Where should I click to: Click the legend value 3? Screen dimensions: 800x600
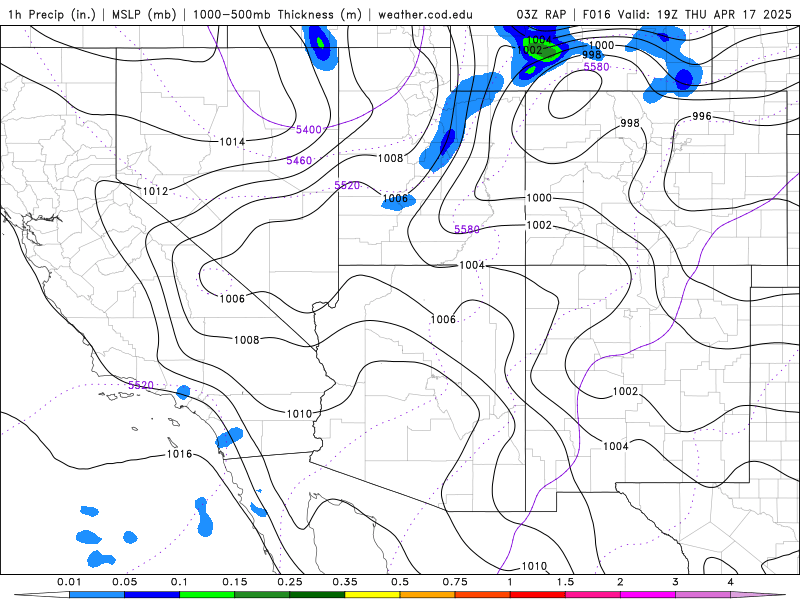676,582
